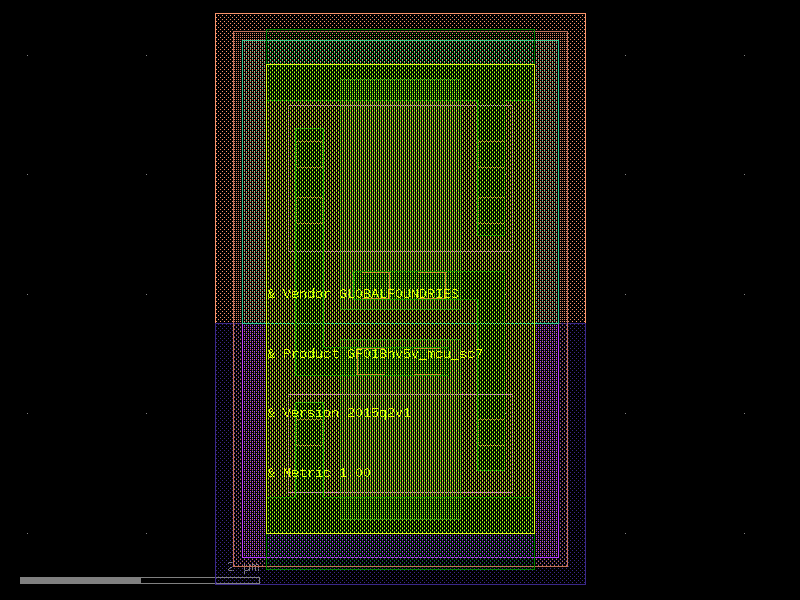Select the '& Metric 1.00' text label
Screen dimensions: 800x600
319,472
